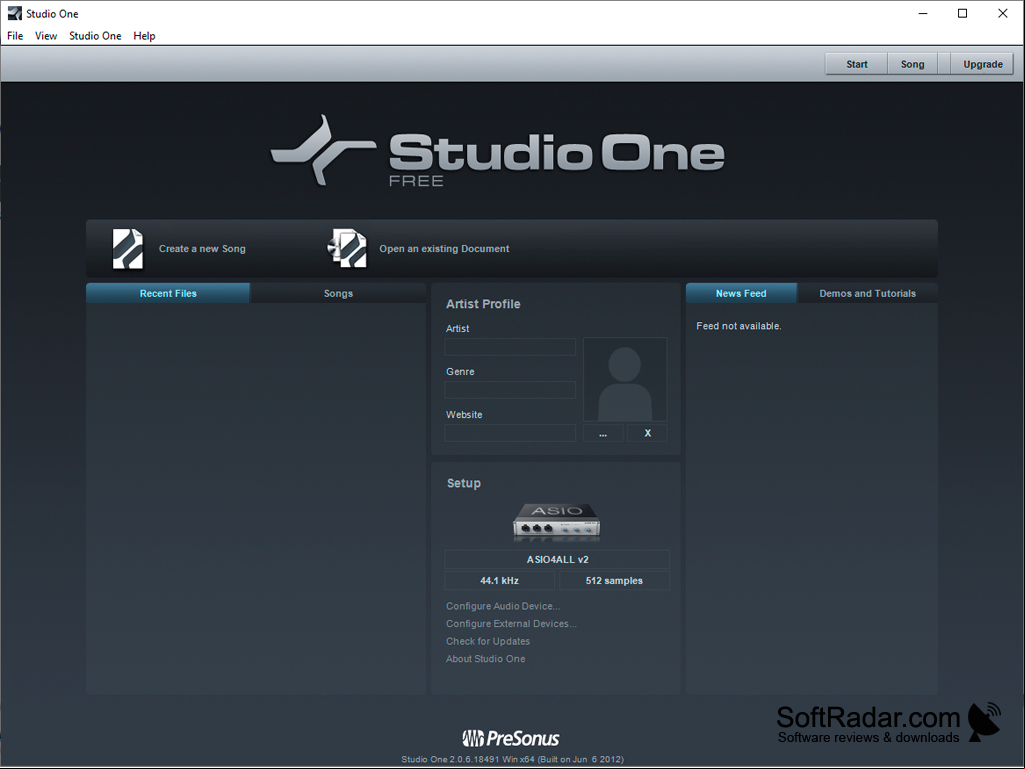1025x769 pixels.
Task: Click the artist profile picture placeholder
Action: pyautogui.click(x=625, y=379)
